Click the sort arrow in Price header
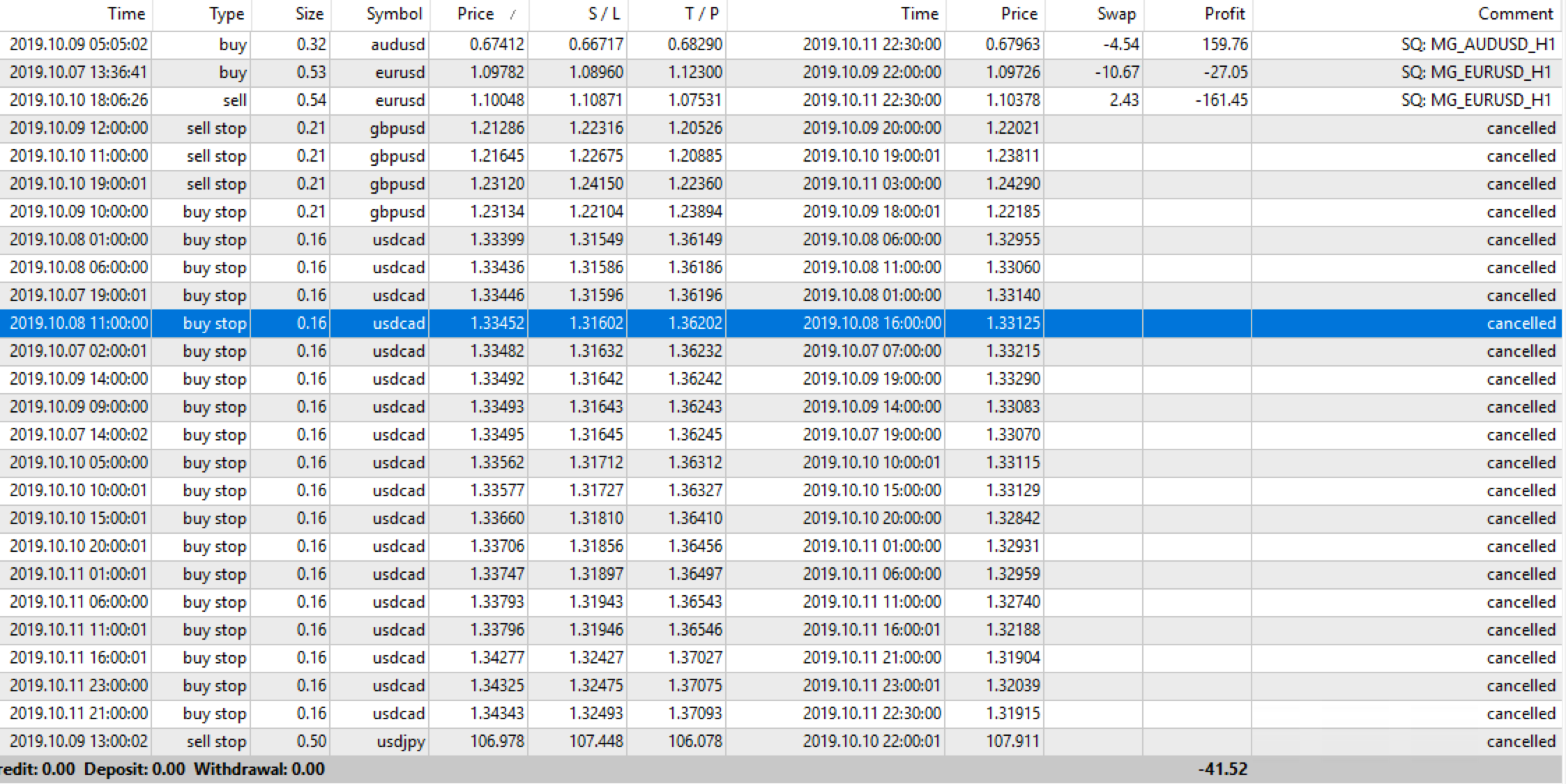The image size is (1566, 784). [513, 15]
